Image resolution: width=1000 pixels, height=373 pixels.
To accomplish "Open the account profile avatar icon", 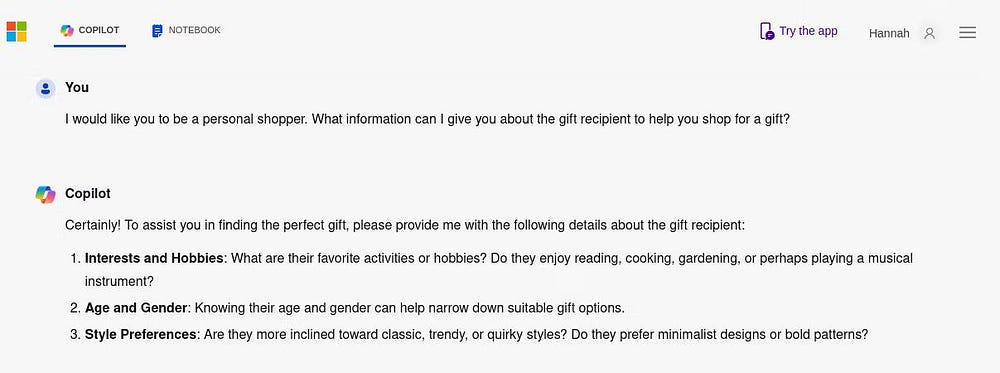I will click(929, 33).
